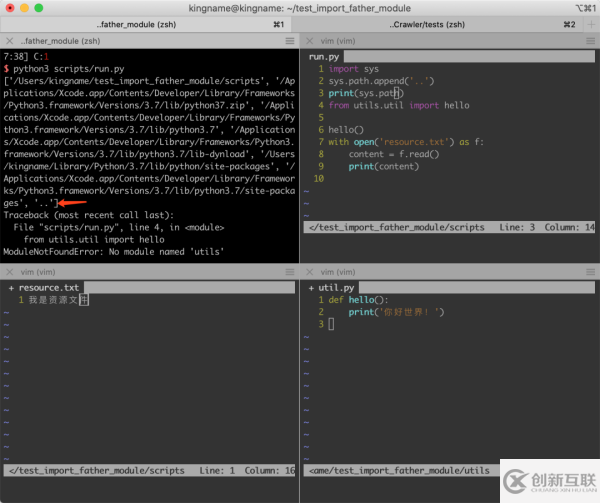600x503 pixels.
Task: Click 'content = f.read()' line
Action: point(394,155)
